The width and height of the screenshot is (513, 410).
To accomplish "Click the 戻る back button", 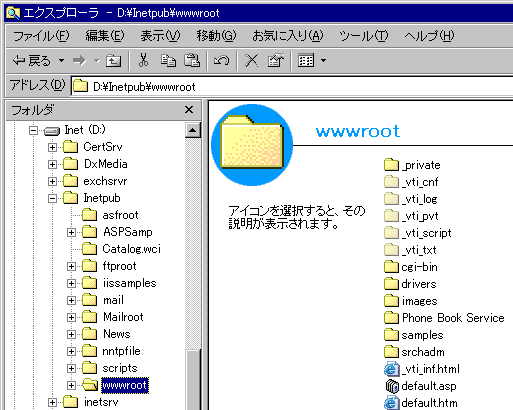I will (32, 61).
